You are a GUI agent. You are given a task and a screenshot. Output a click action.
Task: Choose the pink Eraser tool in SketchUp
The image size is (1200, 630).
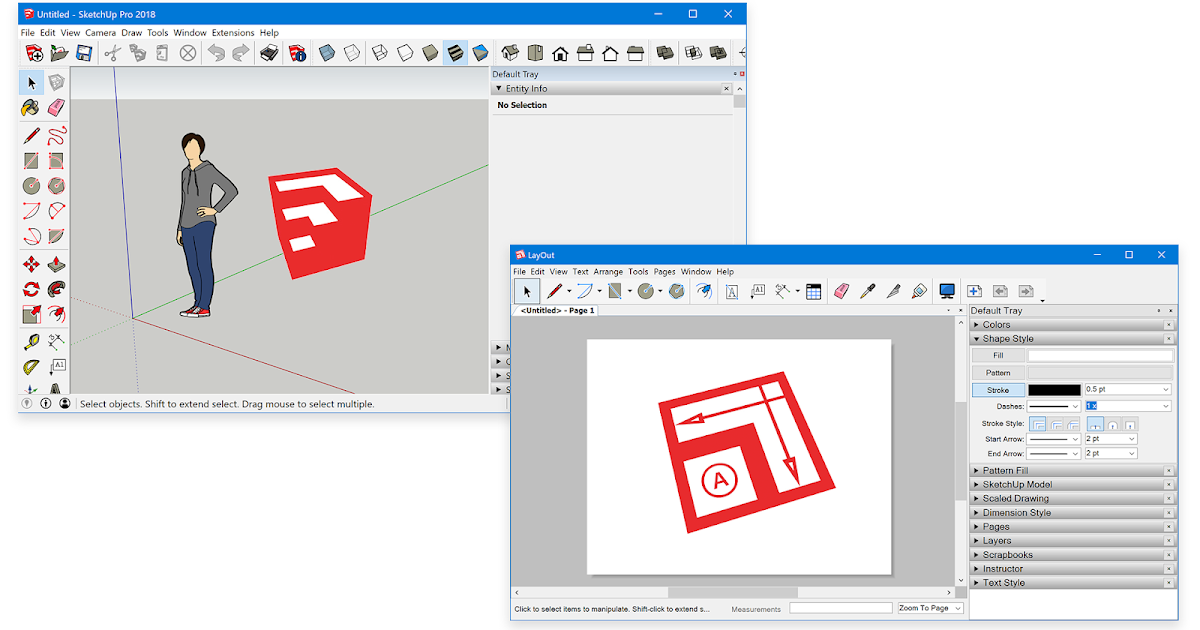(57, 108)
